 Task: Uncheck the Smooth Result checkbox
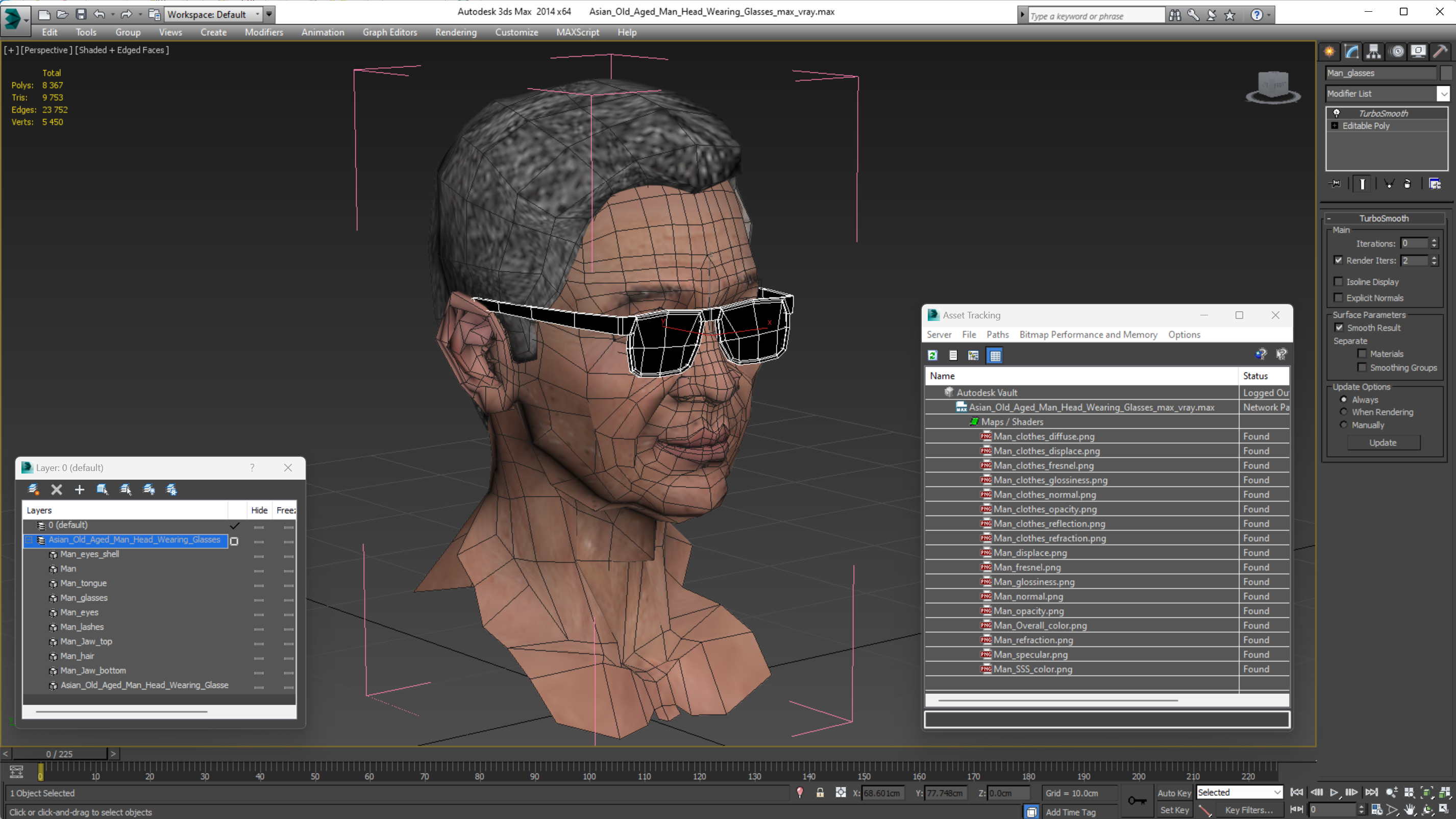1339,328
